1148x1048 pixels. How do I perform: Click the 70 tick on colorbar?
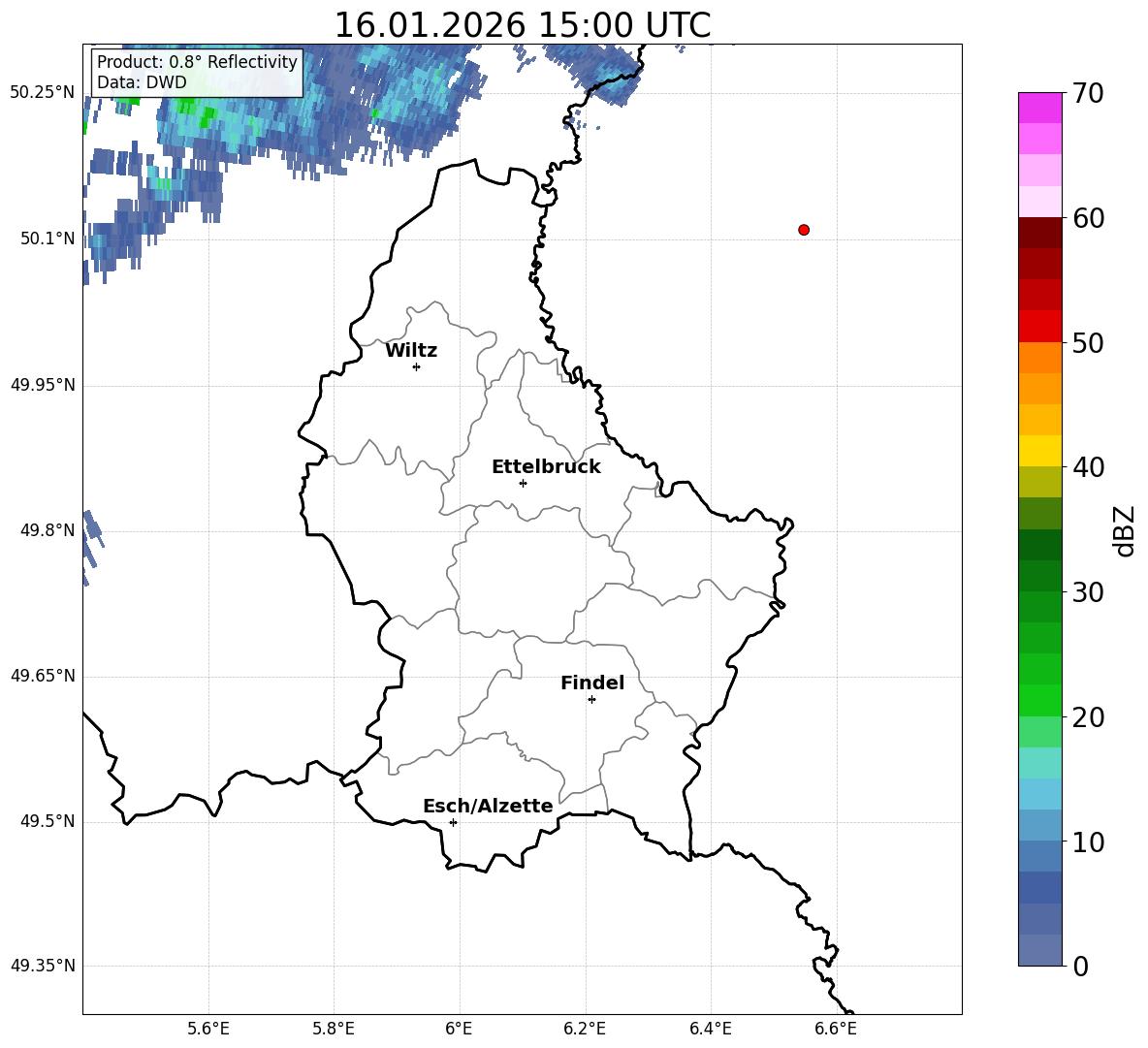(1088, 93)
